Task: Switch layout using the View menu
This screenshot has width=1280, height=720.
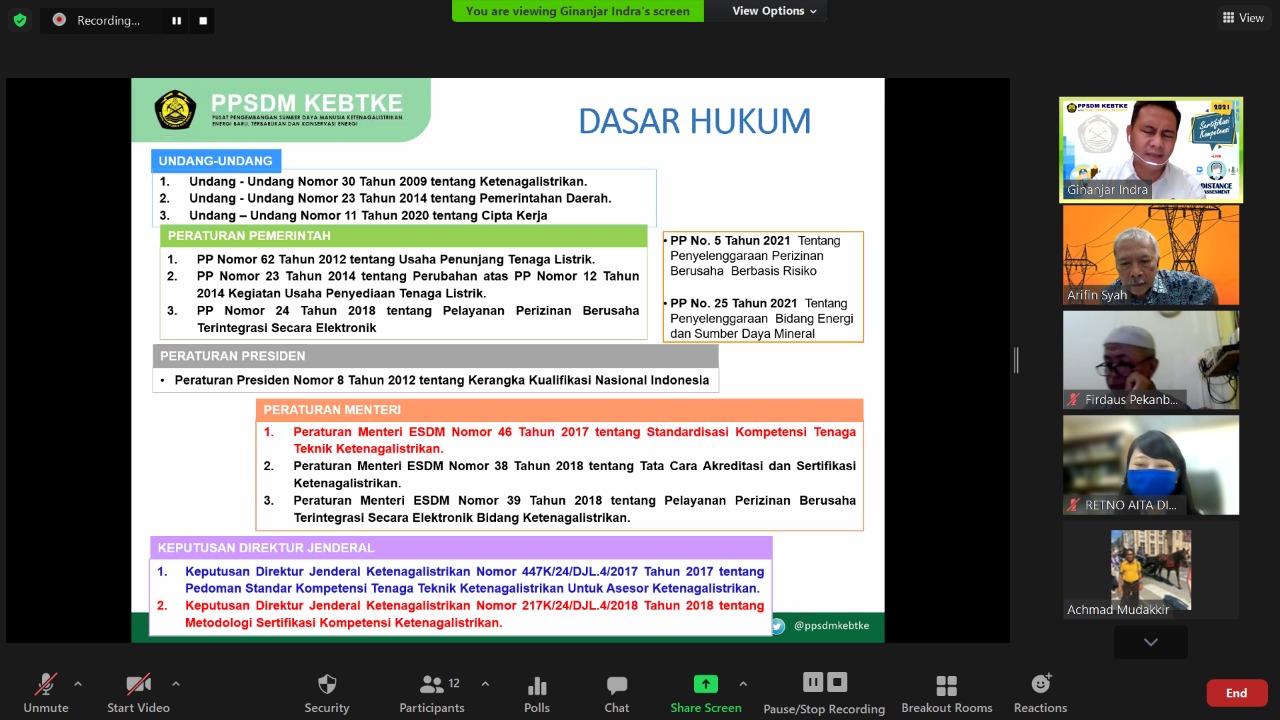Action: 1243,17
